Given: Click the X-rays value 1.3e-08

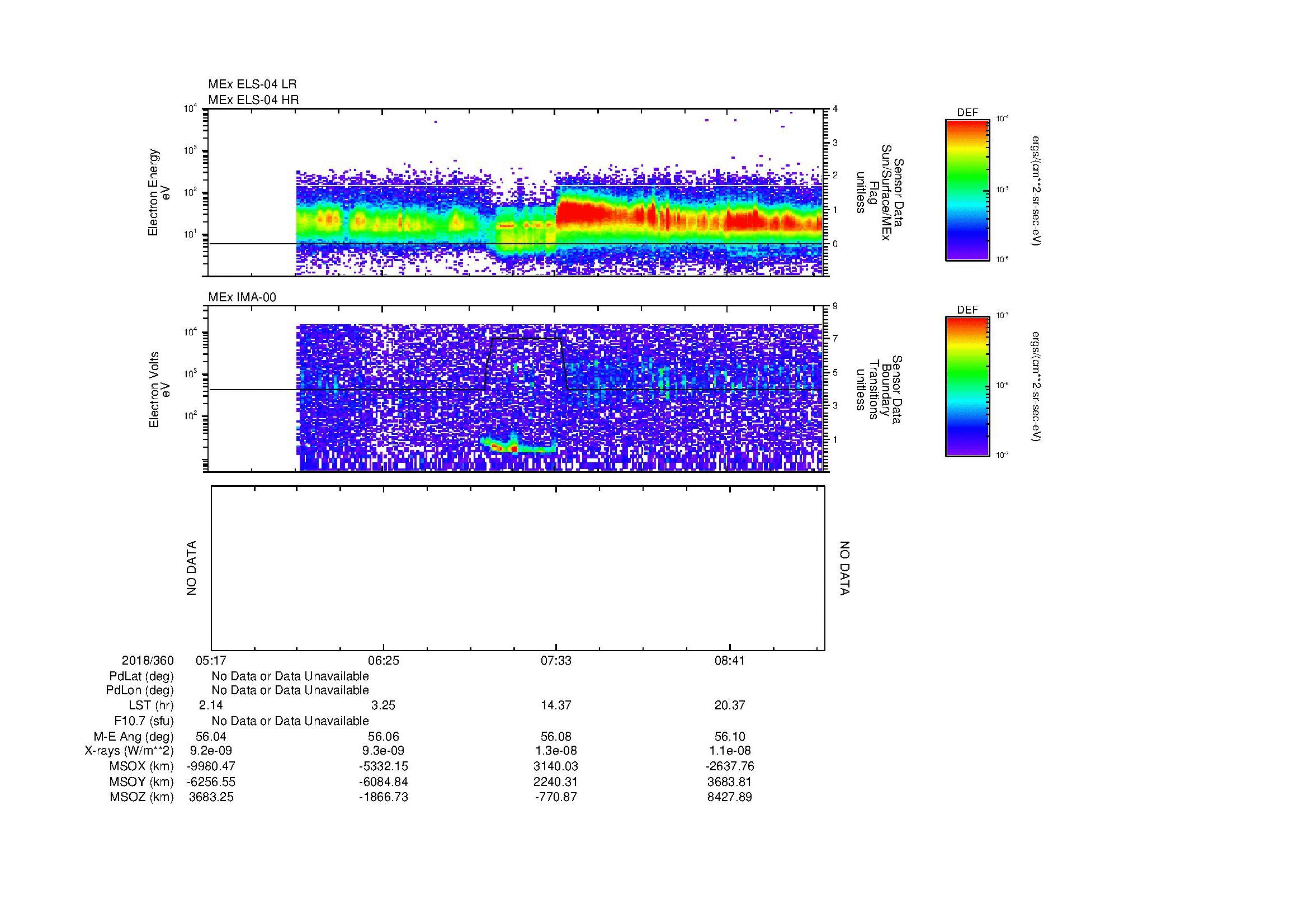Looking at the screenshot, I should click(x=556, y=751).
